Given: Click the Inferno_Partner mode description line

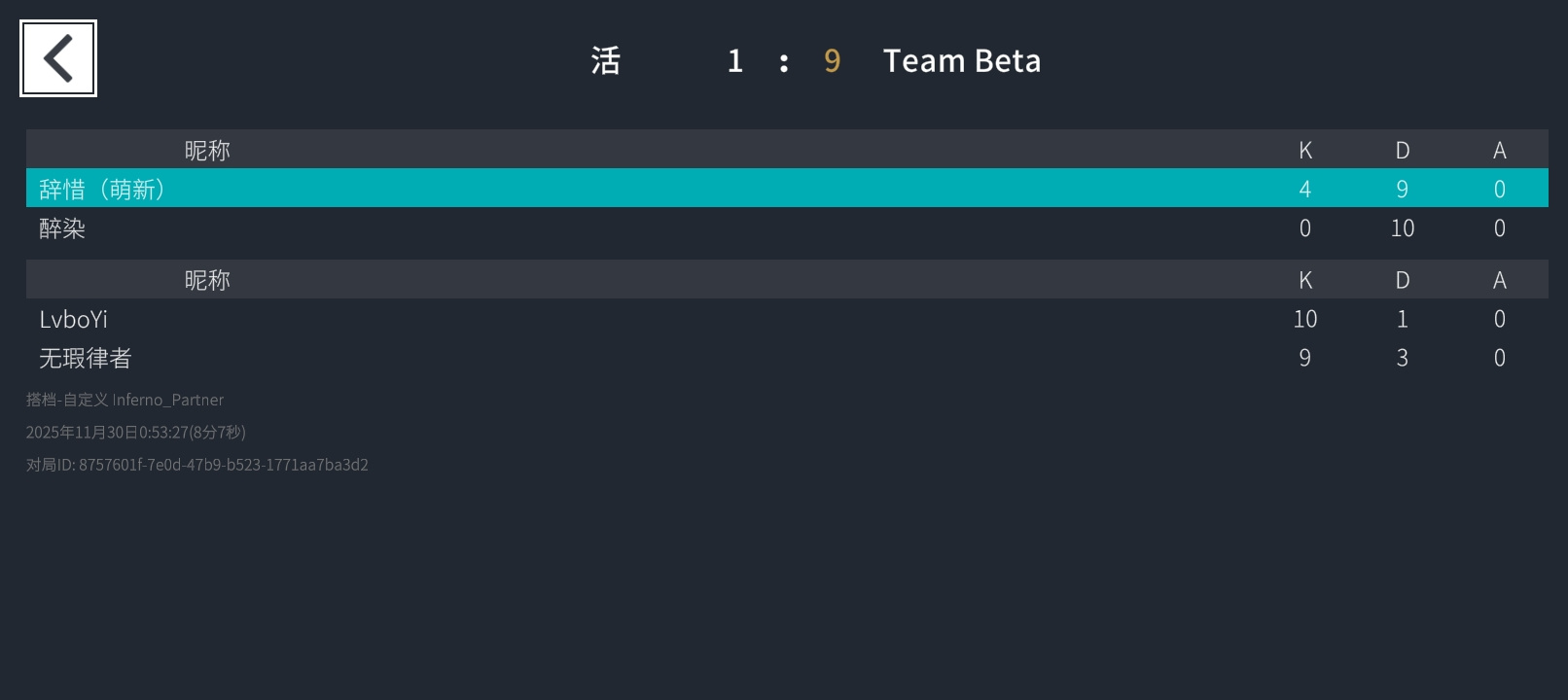Looking at the screenshot, I should click(125, 400).
